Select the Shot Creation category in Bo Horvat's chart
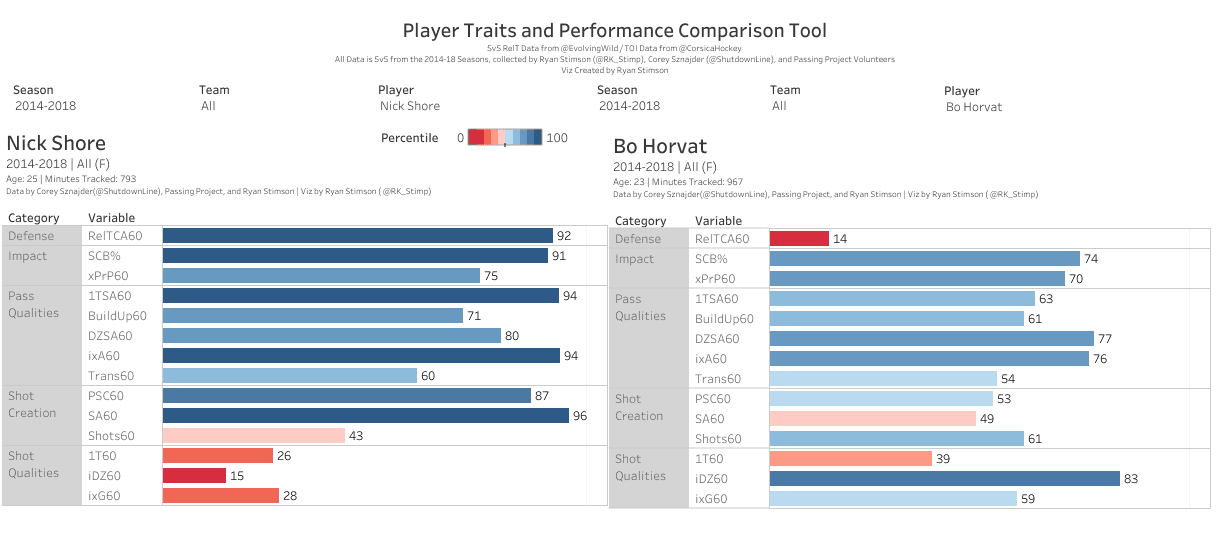This screenshot has height=545, width=1229. tap(639, 407)
